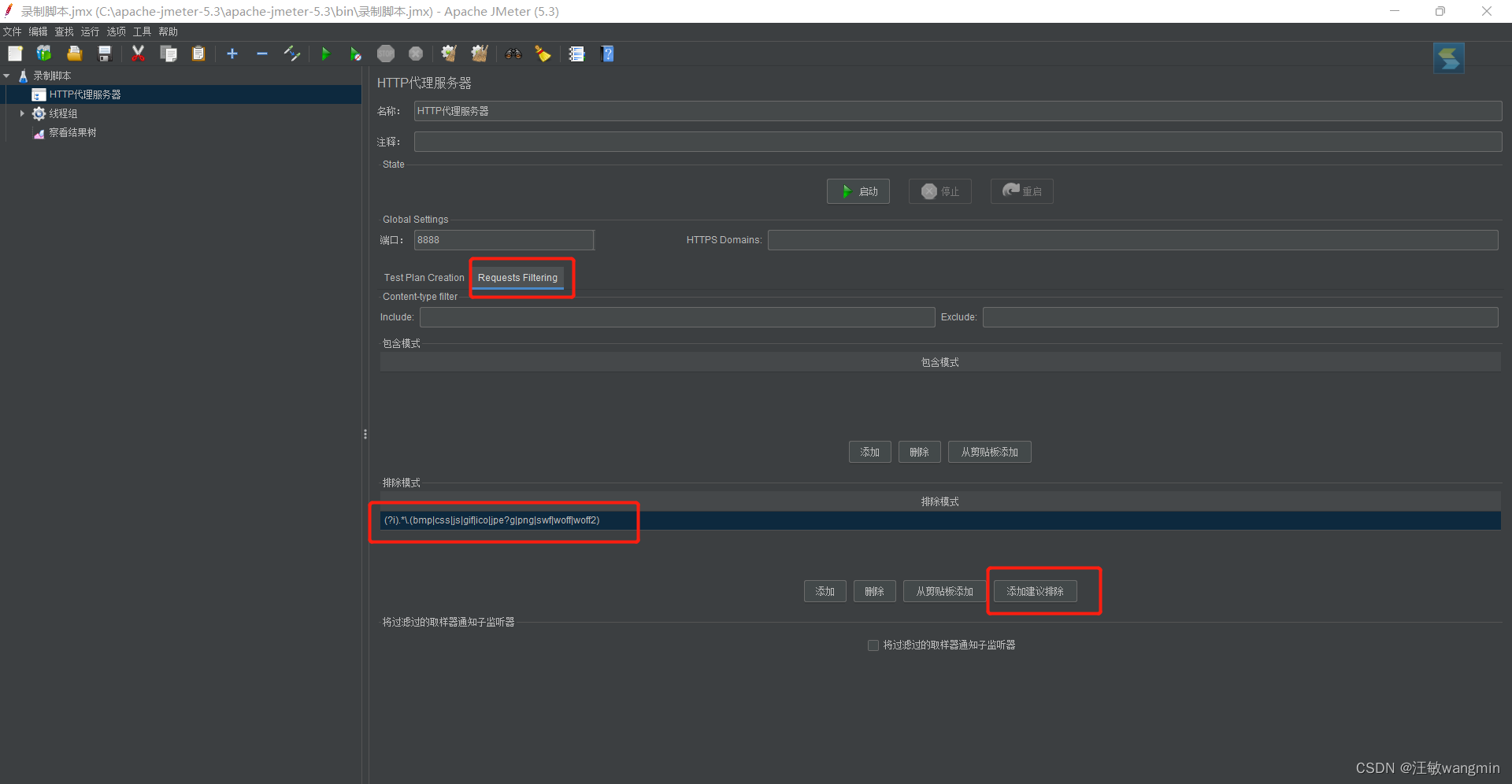Open the 文件 menu

coord(12,31)
